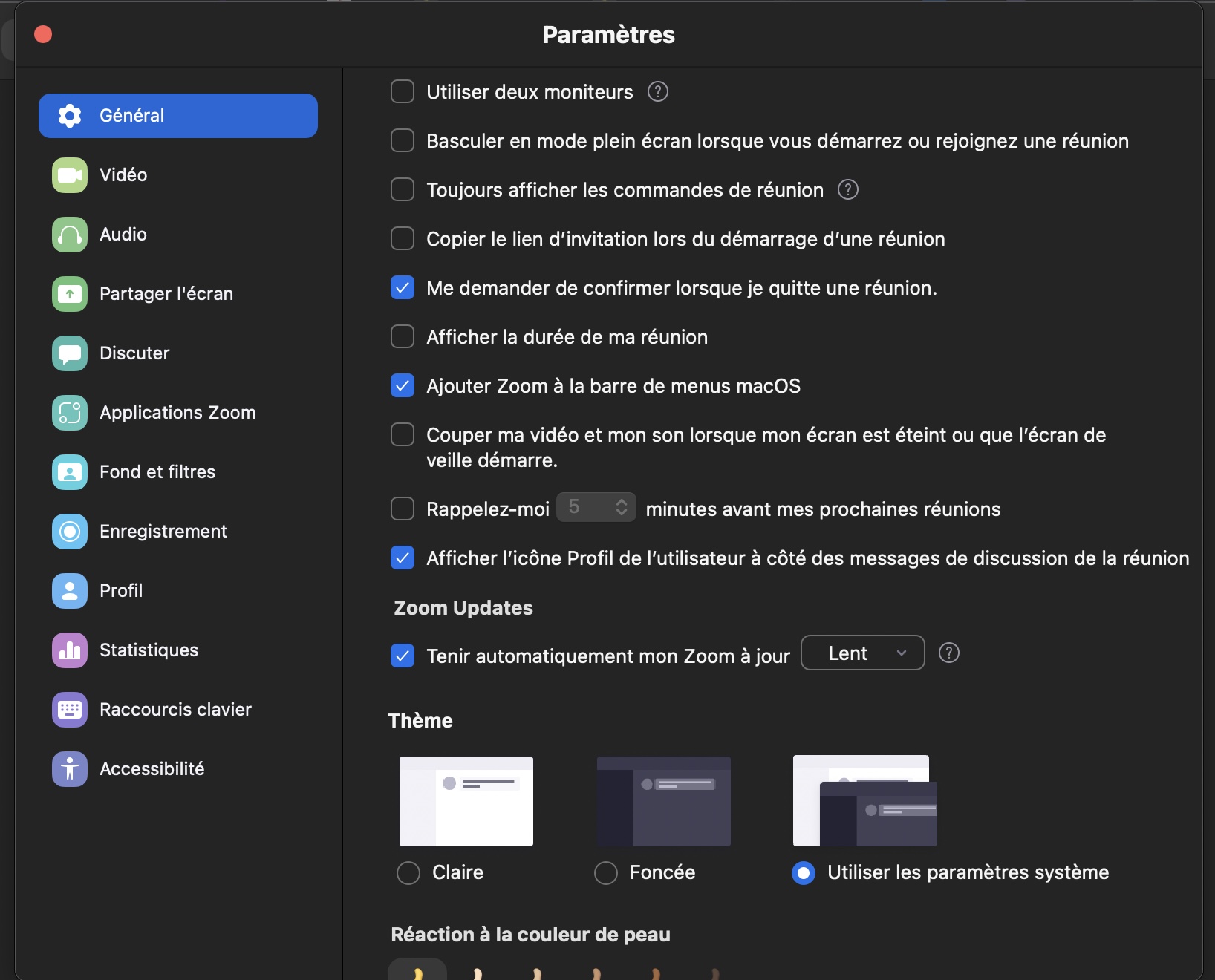Enable Utiliser deux moniteurs checkbox
This screenshot has width=1215, height=980.
tap(403, 91)
